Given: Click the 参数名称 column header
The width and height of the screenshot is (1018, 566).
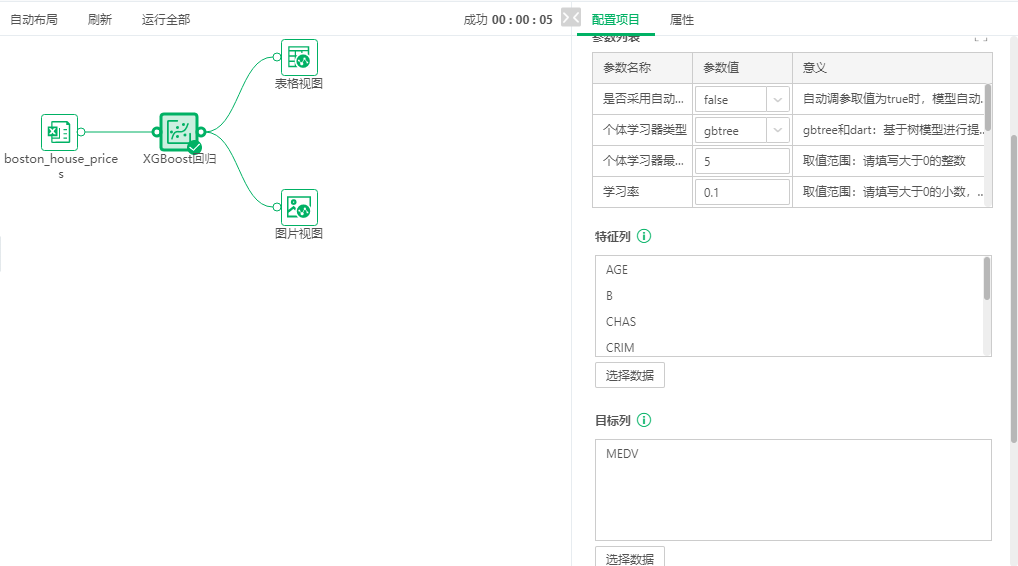Looking at the screenshot, I should tap(643, 68).
